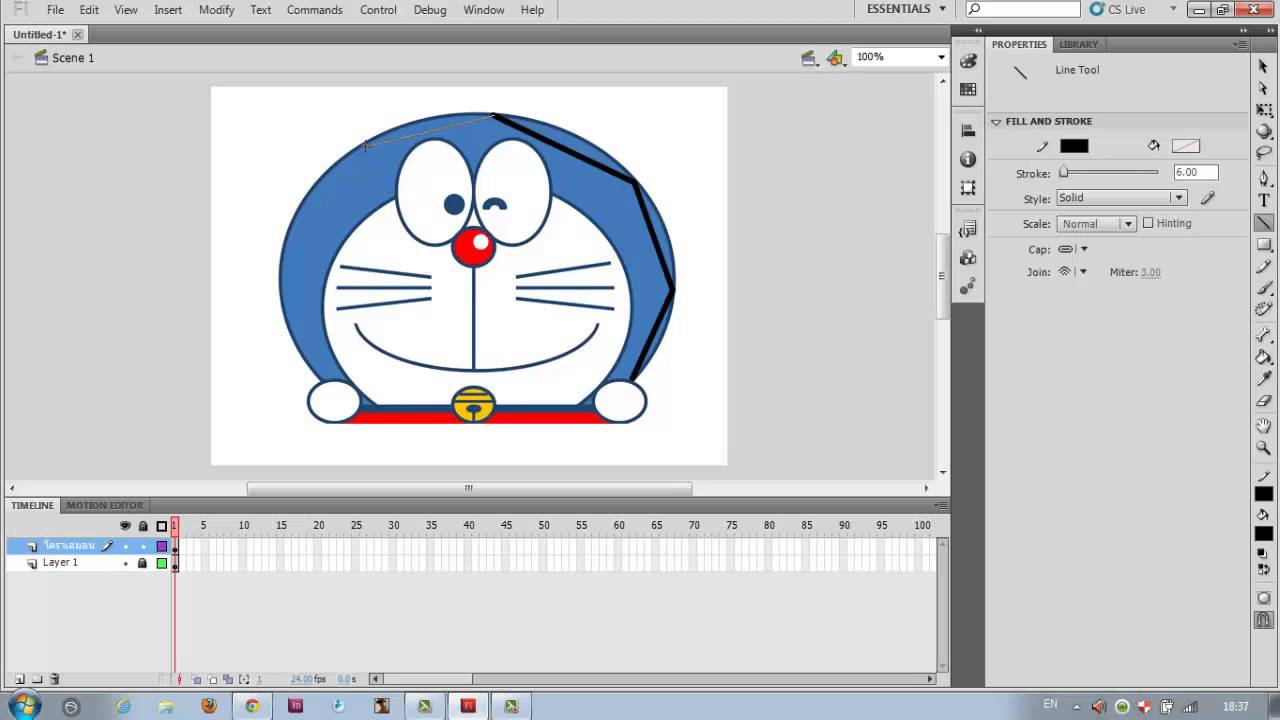Enable the Hinting checkbox
Image resolution: width=1280 pixels, height=720 pixels.
coord(1148,223)
